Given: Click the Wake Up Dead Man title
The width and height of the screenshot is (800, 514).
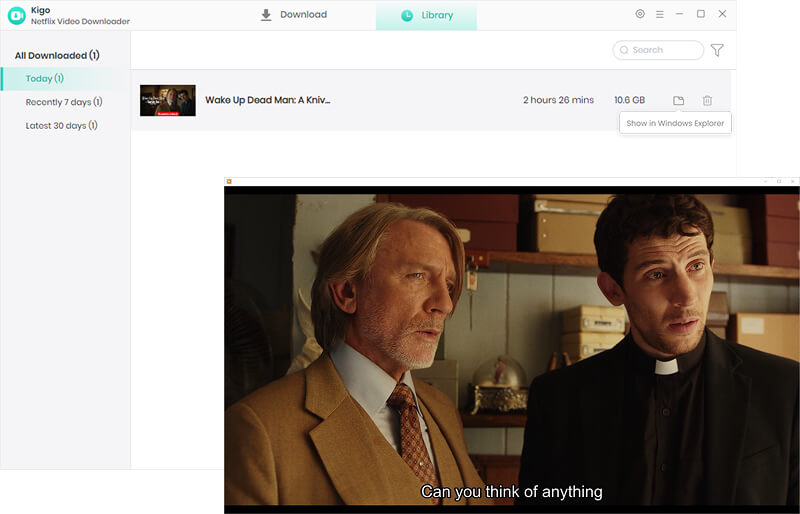Looking at the screenshot, I should pyautogui.click(x=268, y=100).
